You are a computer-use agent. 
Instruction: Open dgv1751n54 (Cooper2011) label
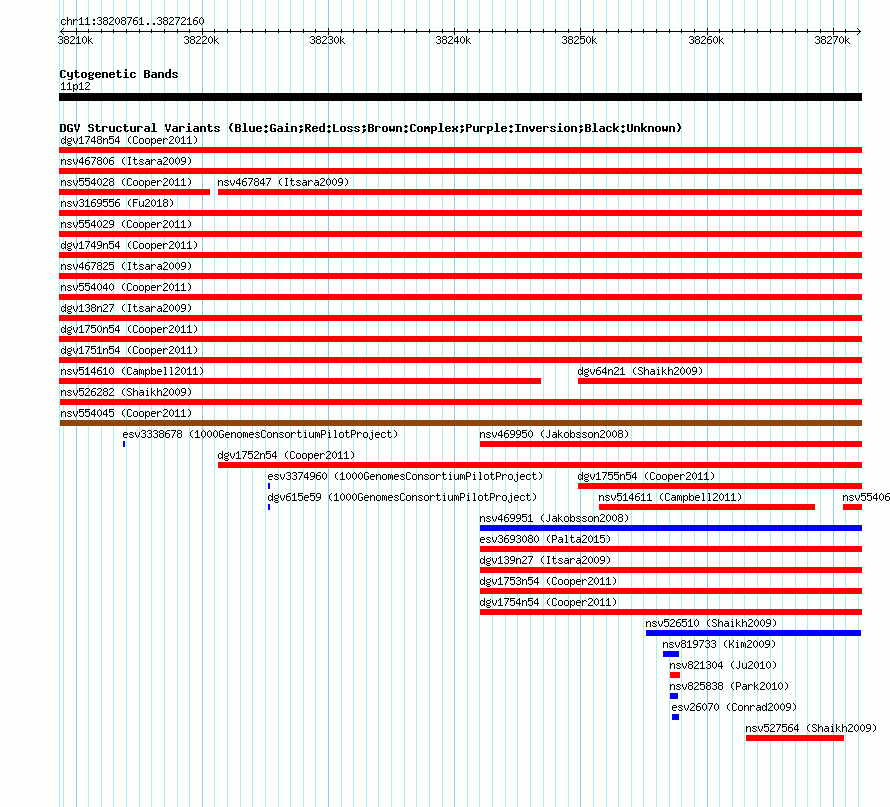[129, 350]
